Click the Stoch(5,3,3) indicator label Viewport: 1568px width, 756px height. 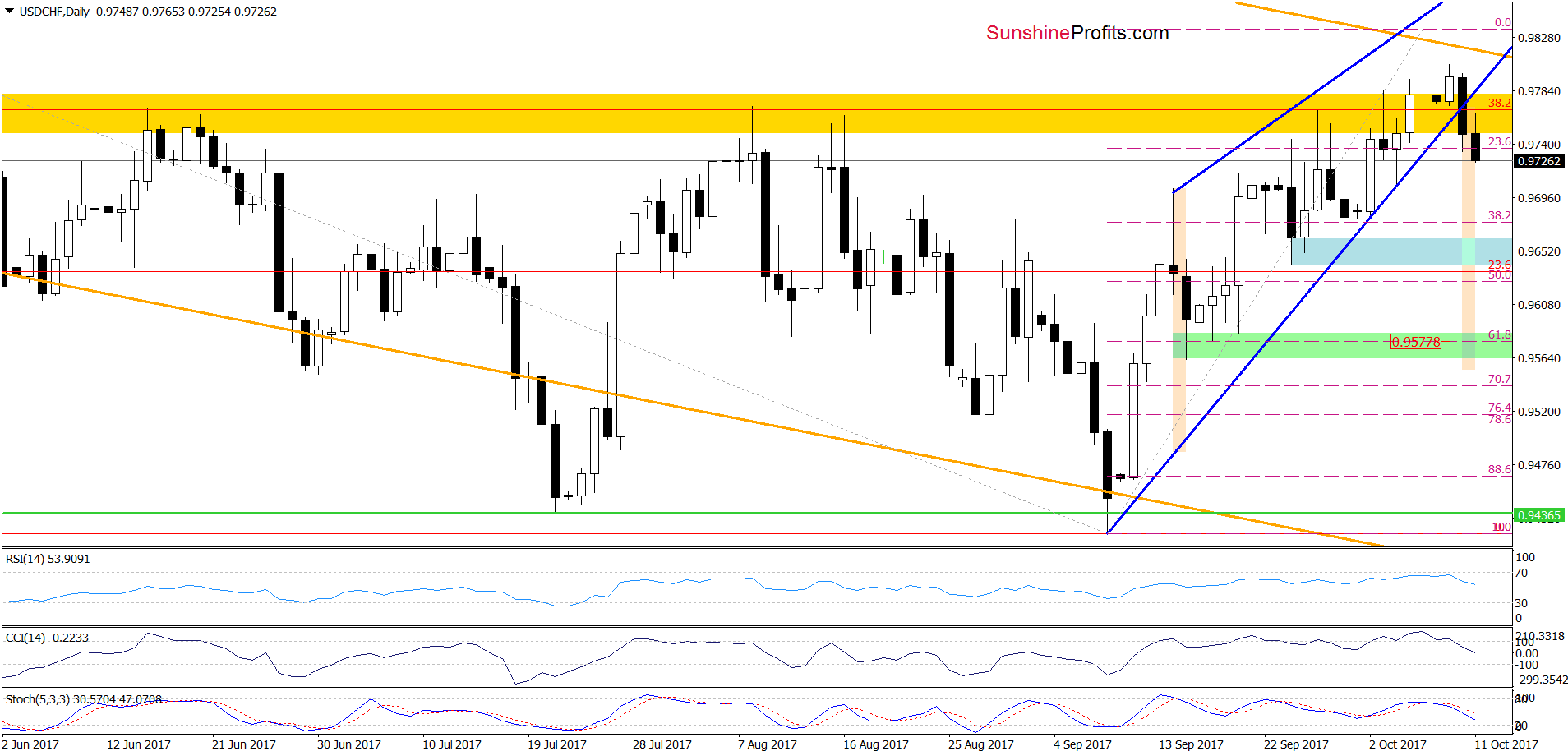point(84,699)
